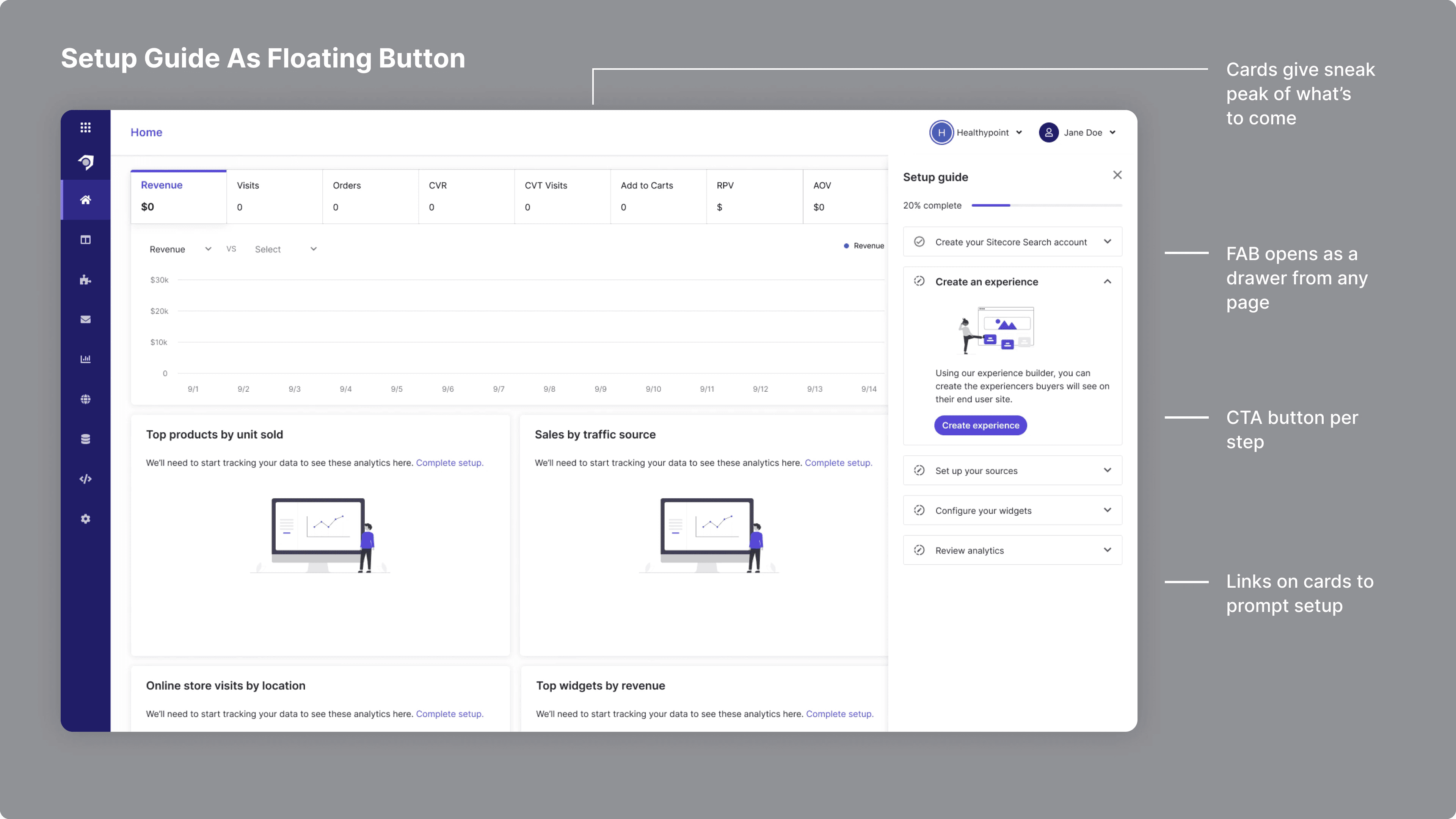The image size is (1456, 819).
Task: Click the '20% complete' label
Action: click(932, 205)
